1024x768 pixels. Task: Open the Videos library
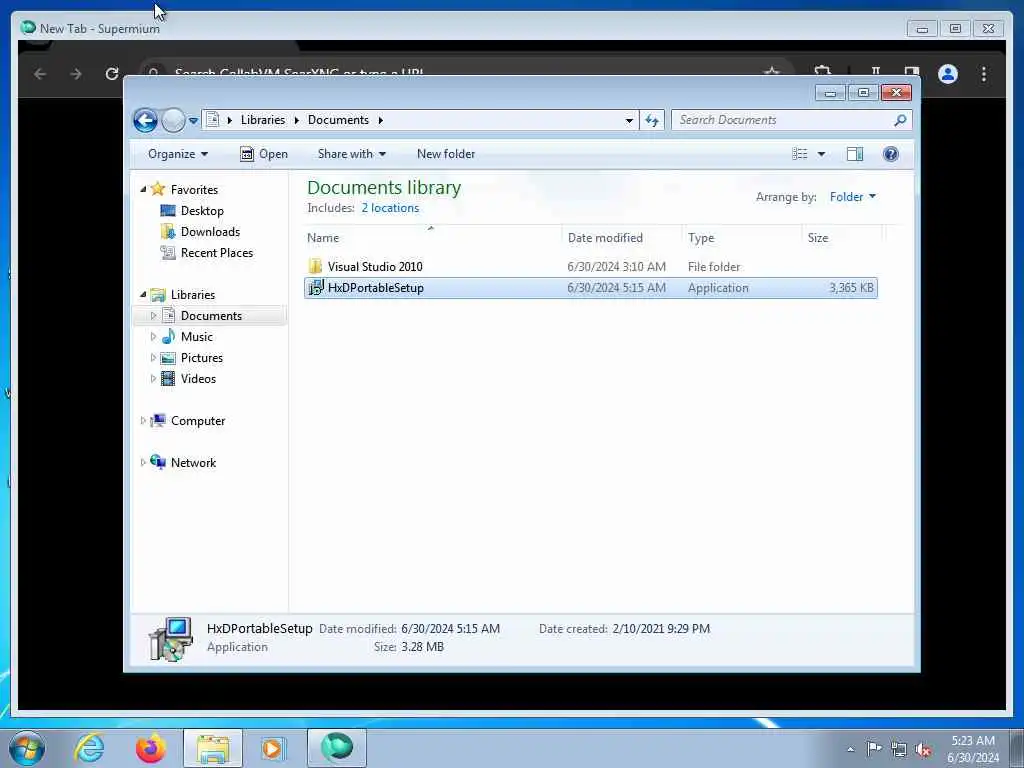pos(198,379)
